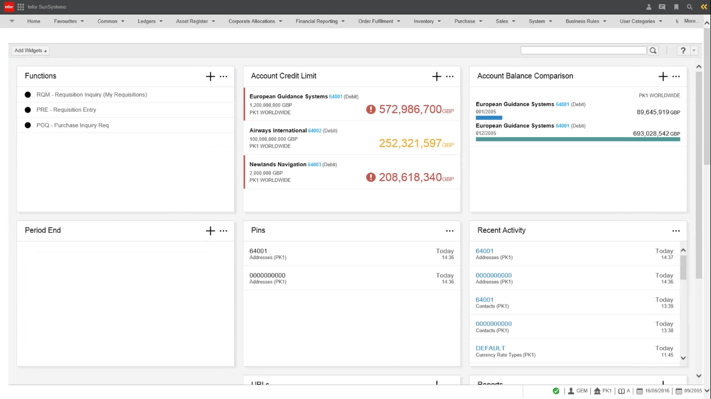
Task: Open Recent Activity widget options ellipsis
Action: click(676, 231)
